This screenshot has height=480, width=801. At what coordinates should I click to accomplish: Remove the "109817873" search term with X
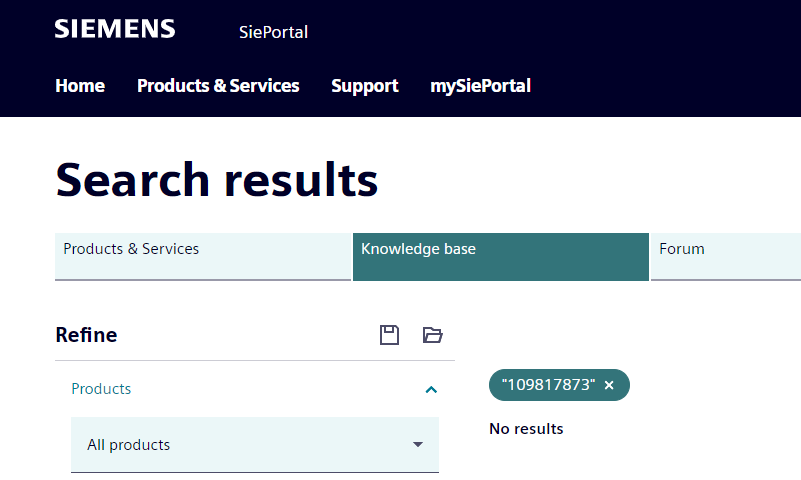[x=609, y=385]
